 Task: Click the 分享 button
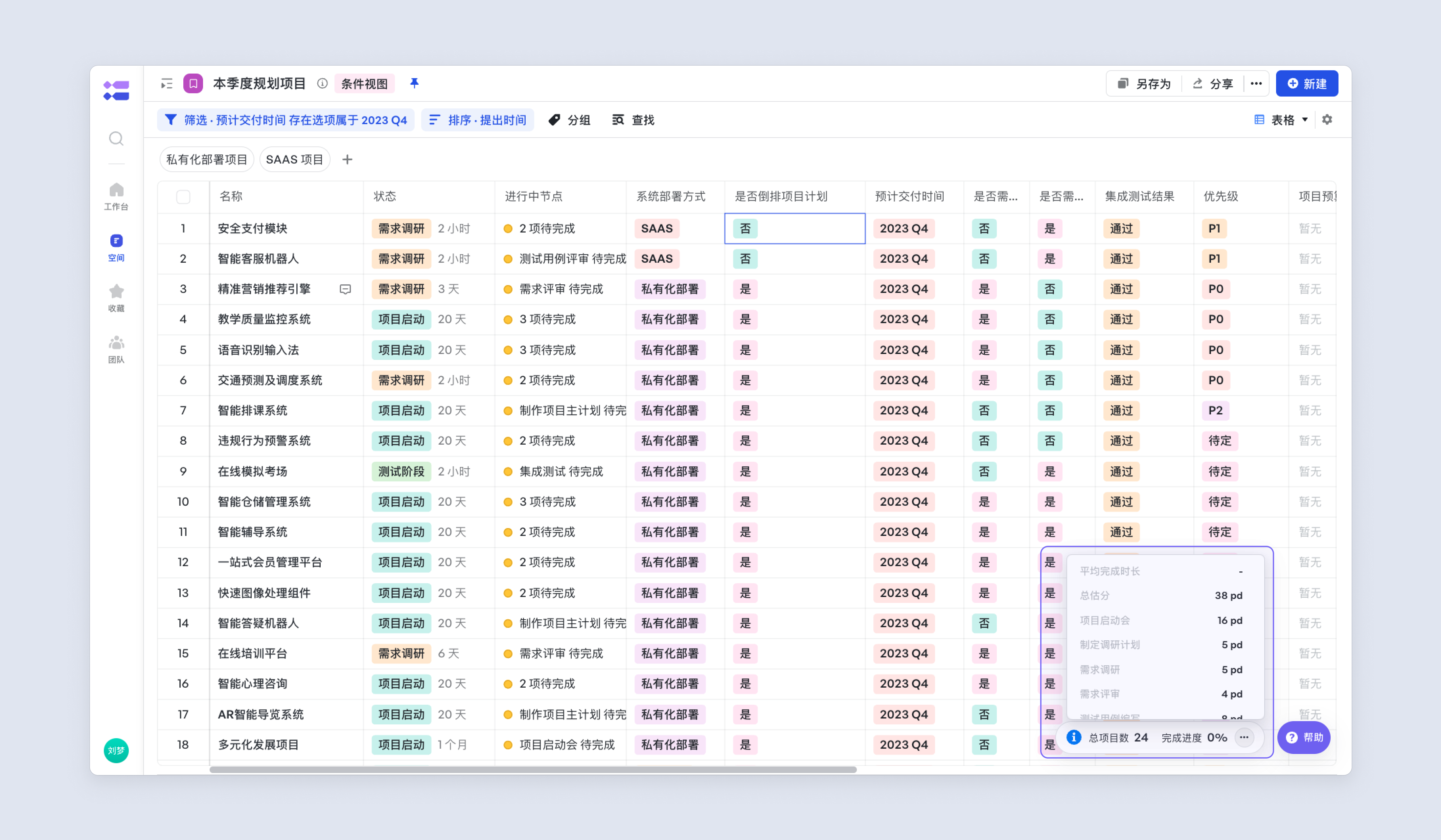click(1213, 84)
